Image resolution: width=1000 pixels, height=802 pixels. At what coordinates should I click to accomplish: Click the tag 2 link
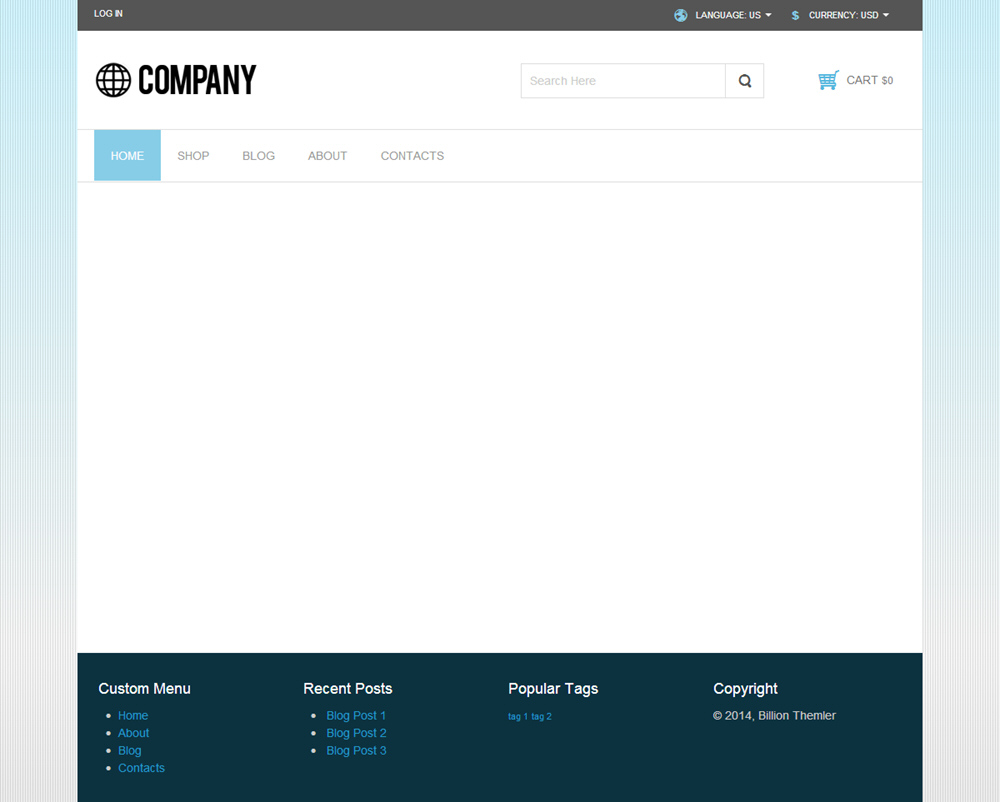pos(541,717)
